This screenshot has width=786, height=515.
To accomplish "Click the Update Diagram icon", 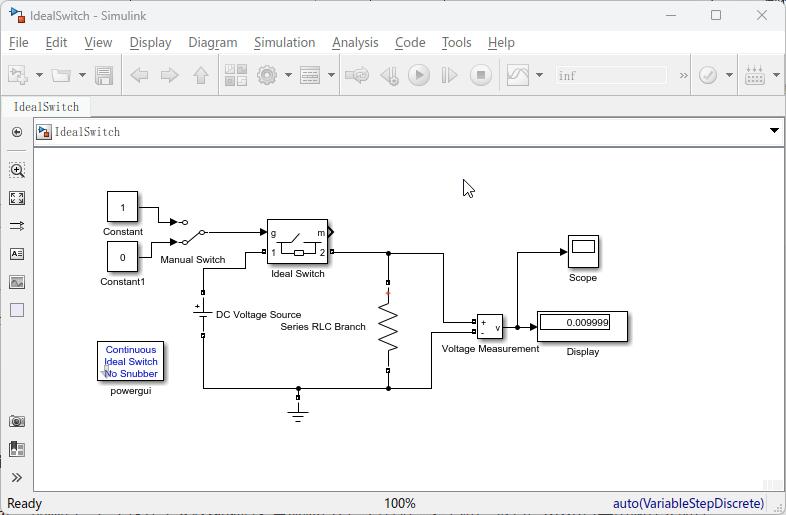I will click(357, 76).
